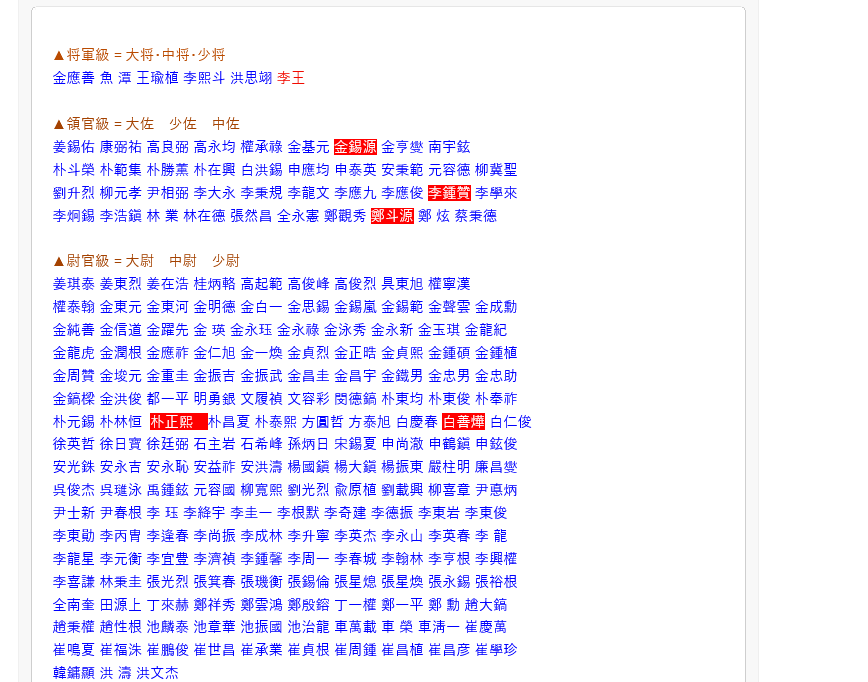The image size is (868, 682).
Task: Open the highlighted 白善燁 link
Action: pos(463,422)
